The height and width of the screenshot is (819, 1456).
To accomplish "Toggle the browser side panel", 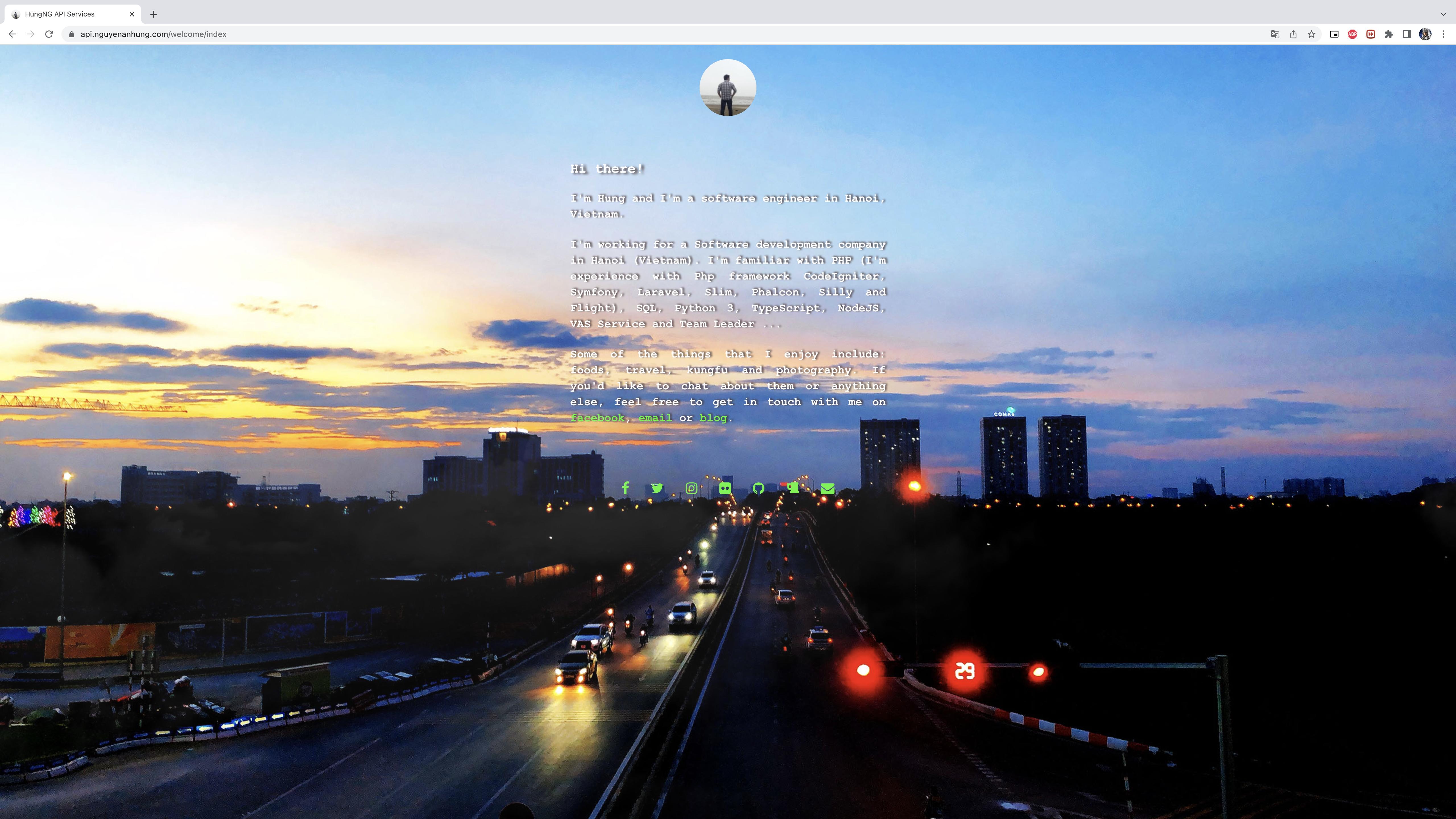I will [1407, 34].
